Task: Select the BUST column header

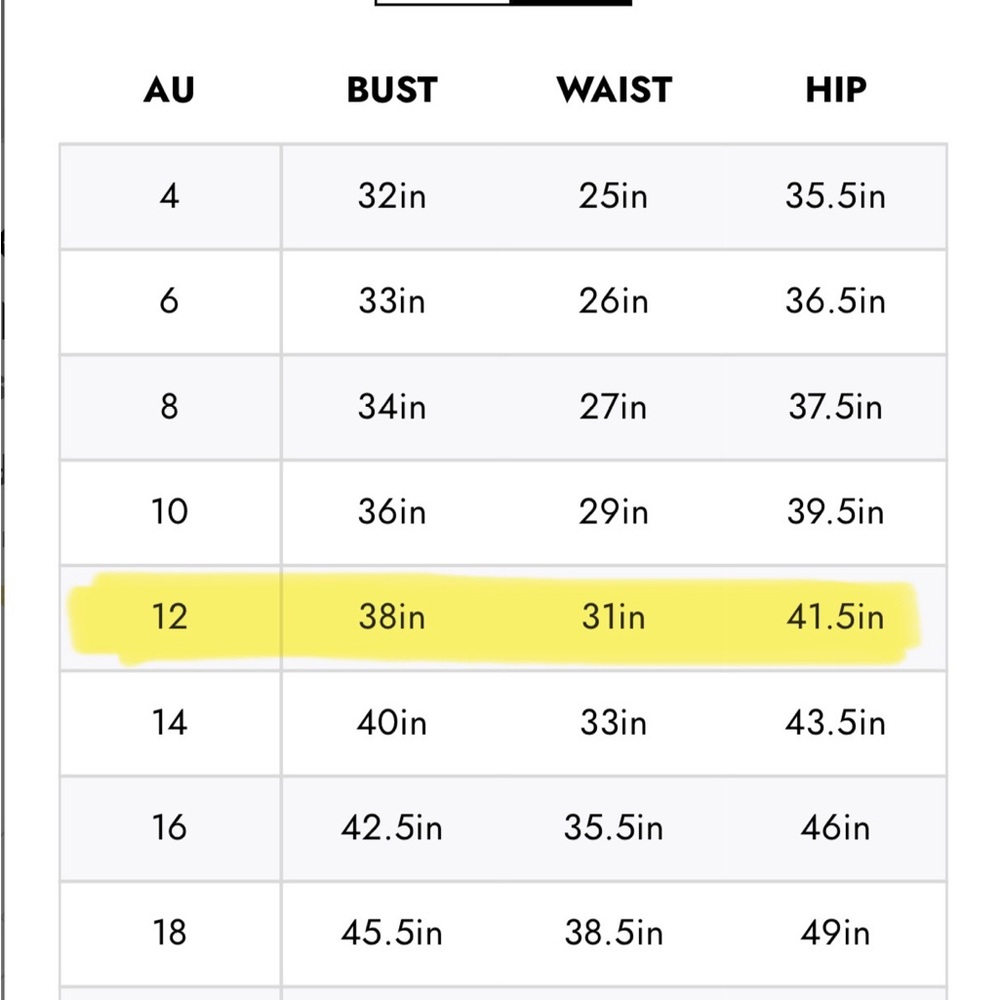Action: pos(392,90)
